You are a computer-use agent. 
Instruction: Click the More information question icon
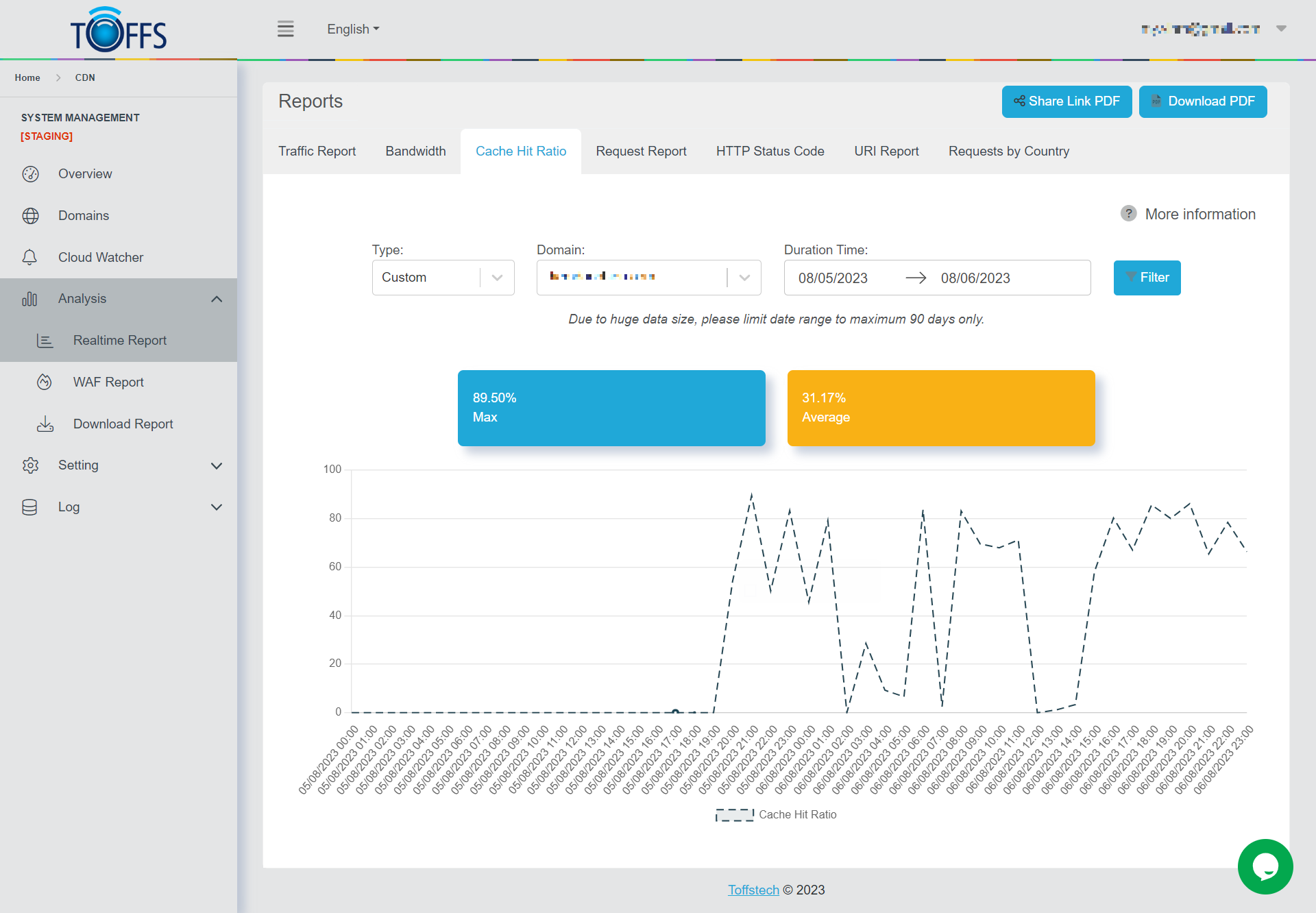[x=1128, y=214]
